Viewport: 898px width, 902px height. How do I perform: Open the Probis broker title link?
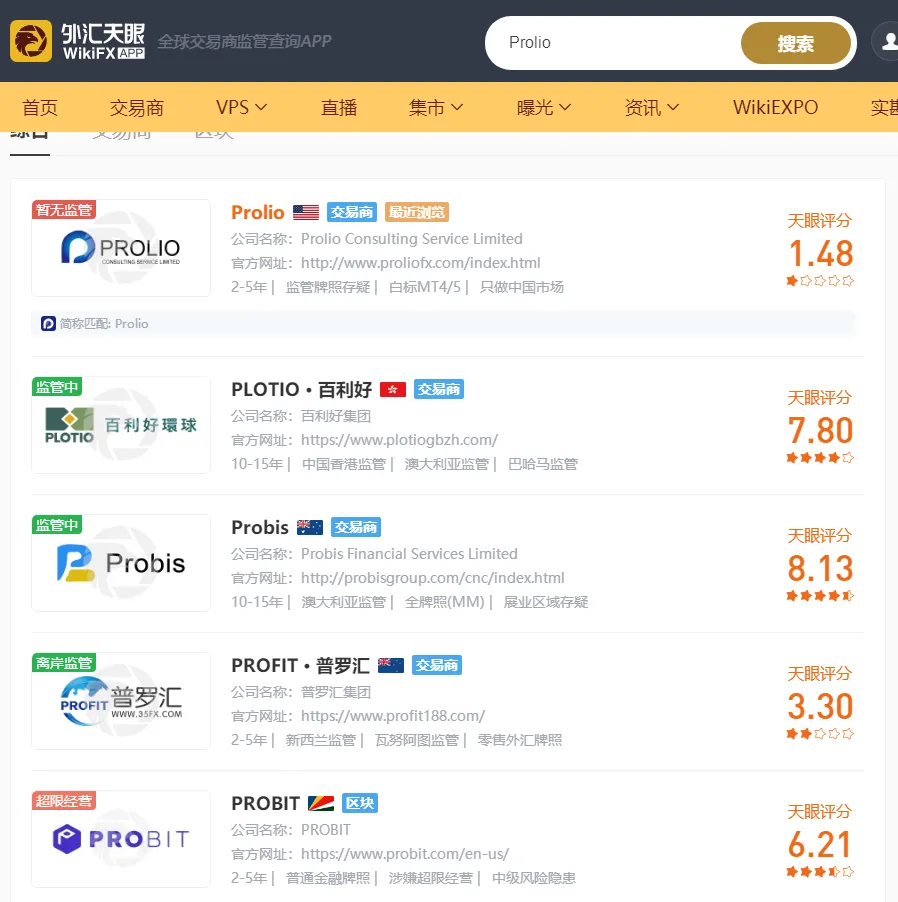pyautogui.click(x=260, y=527)
